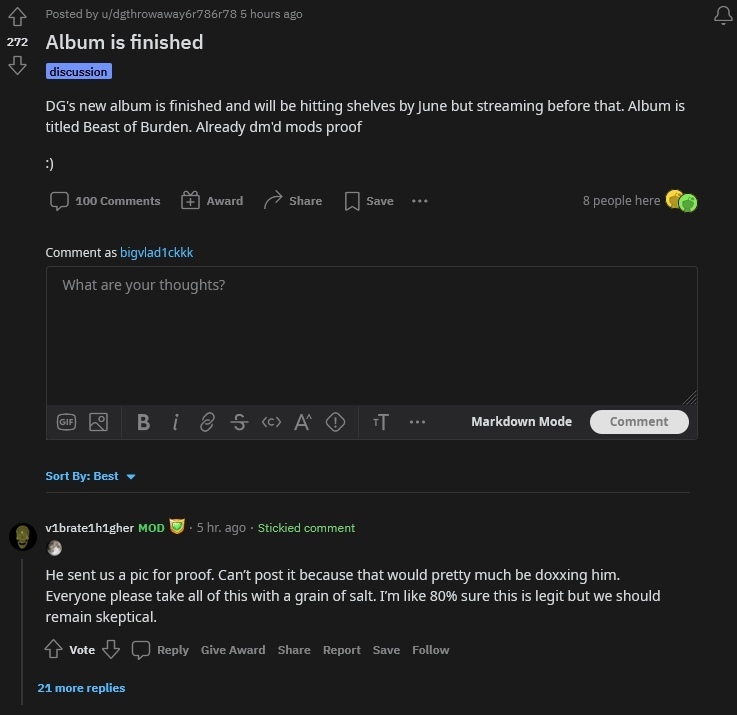The image size is (737, 715).
Task: Toggle italic formatting in comment editor
Action: coord(175,422)
